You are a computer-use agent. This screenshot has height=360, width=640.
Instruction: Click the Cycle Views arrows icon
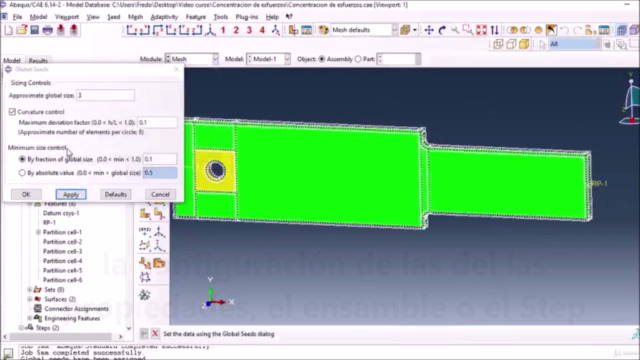point(495,30)
